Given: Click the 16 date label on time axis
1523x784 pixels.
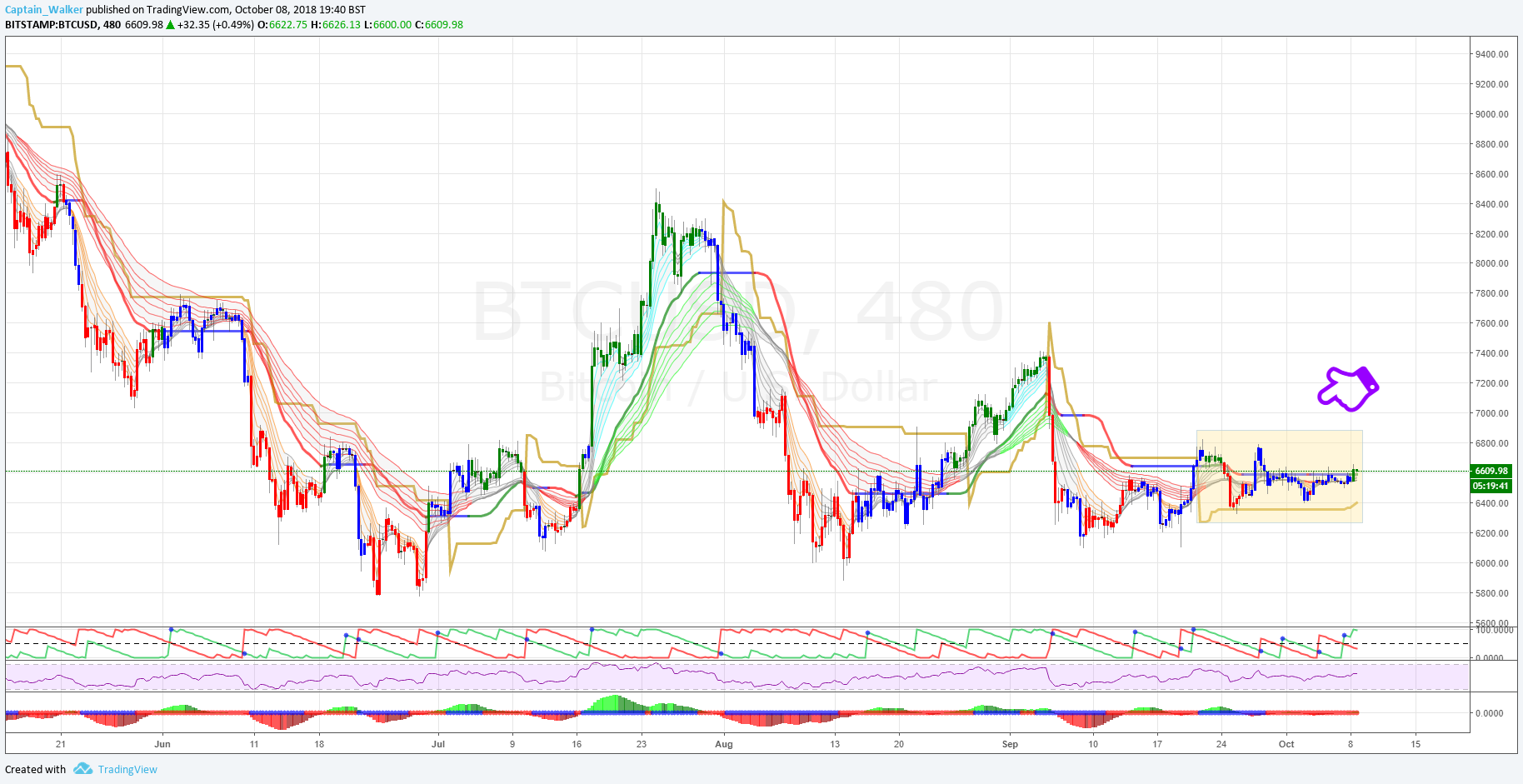Looking at the screenshot, I should (577, 744).
